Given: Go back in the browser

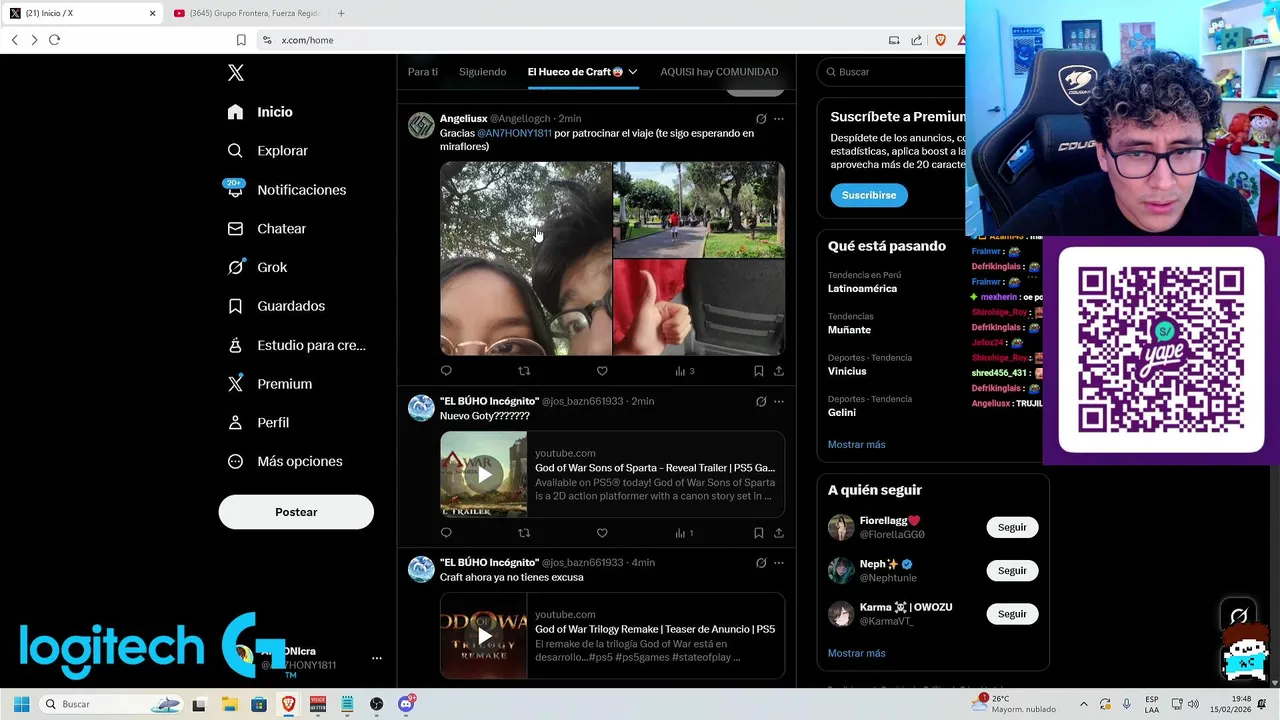Looking at the screenshot, I should tap(14, 40).
